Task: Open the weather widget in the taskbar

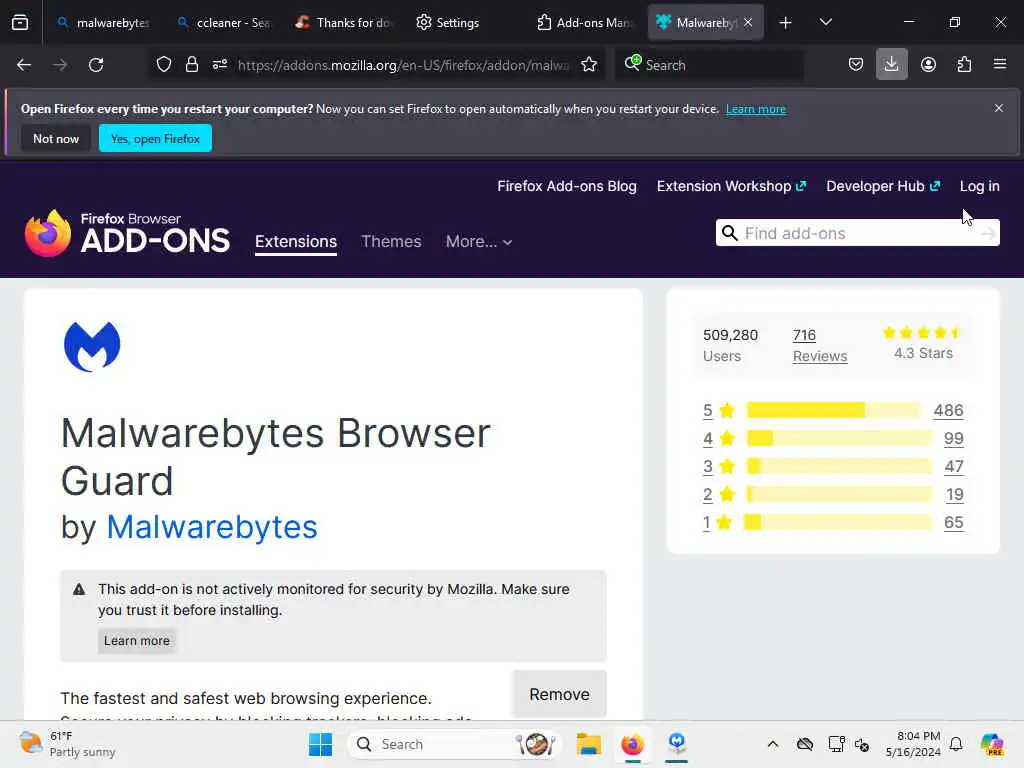Action: 67,744
